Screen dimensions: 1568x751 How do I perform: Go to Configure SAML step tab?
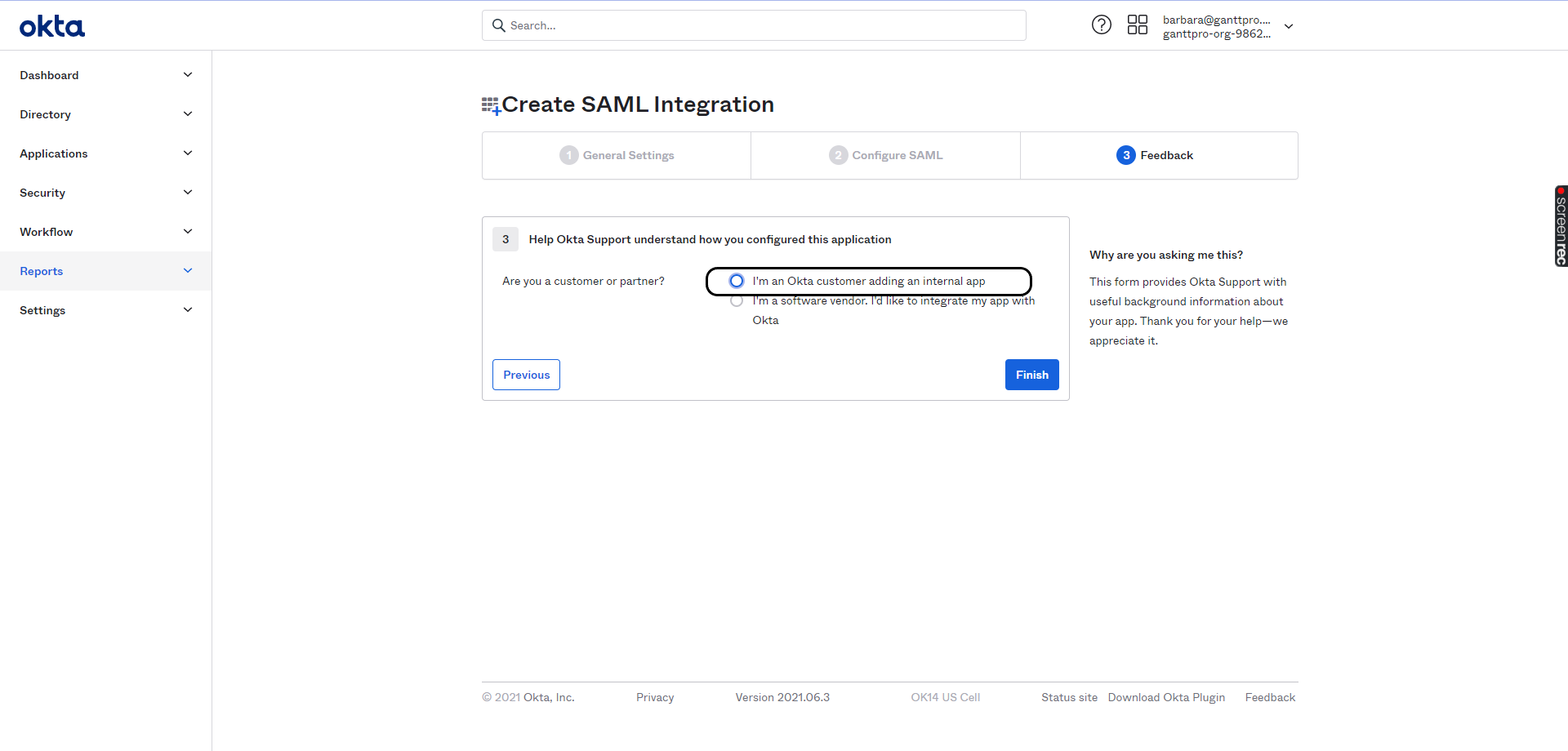(x=885, y=155)
